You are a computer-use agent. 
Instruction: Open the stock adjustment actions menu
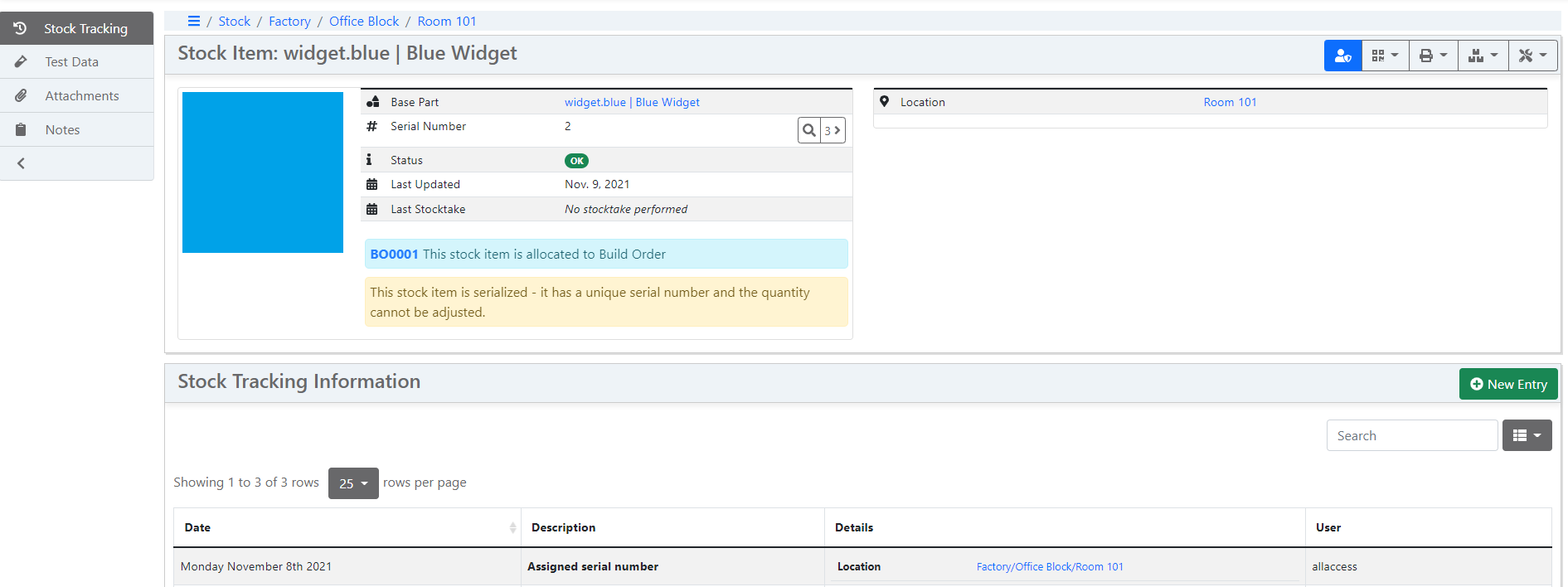coord(1483,56)
